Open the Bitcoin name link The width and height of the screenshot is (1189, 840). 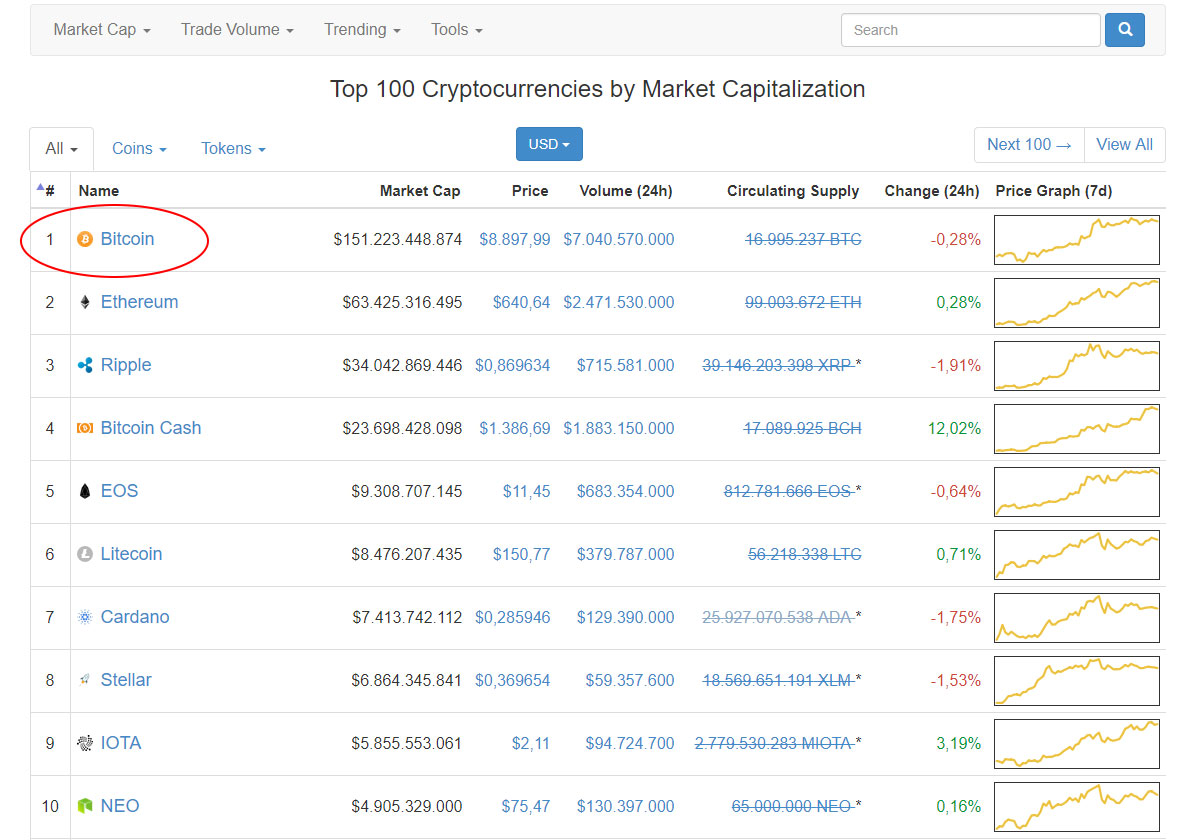click(127, 239)
